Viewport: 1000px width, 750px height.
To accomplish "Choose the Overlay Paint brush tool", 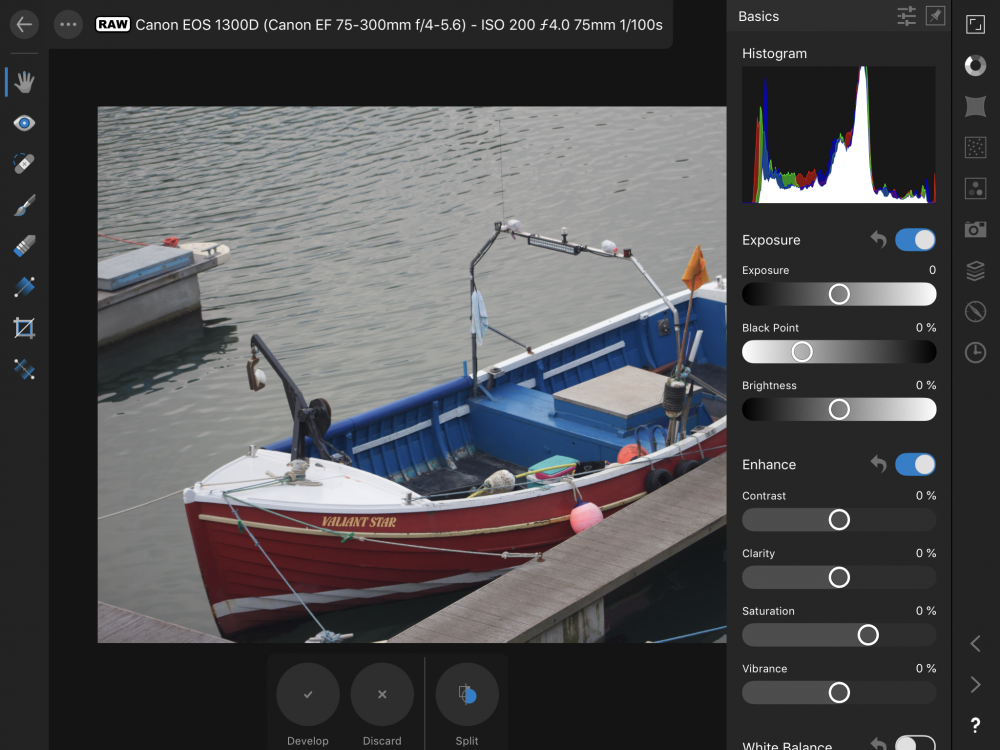I will tap(23, 205).
